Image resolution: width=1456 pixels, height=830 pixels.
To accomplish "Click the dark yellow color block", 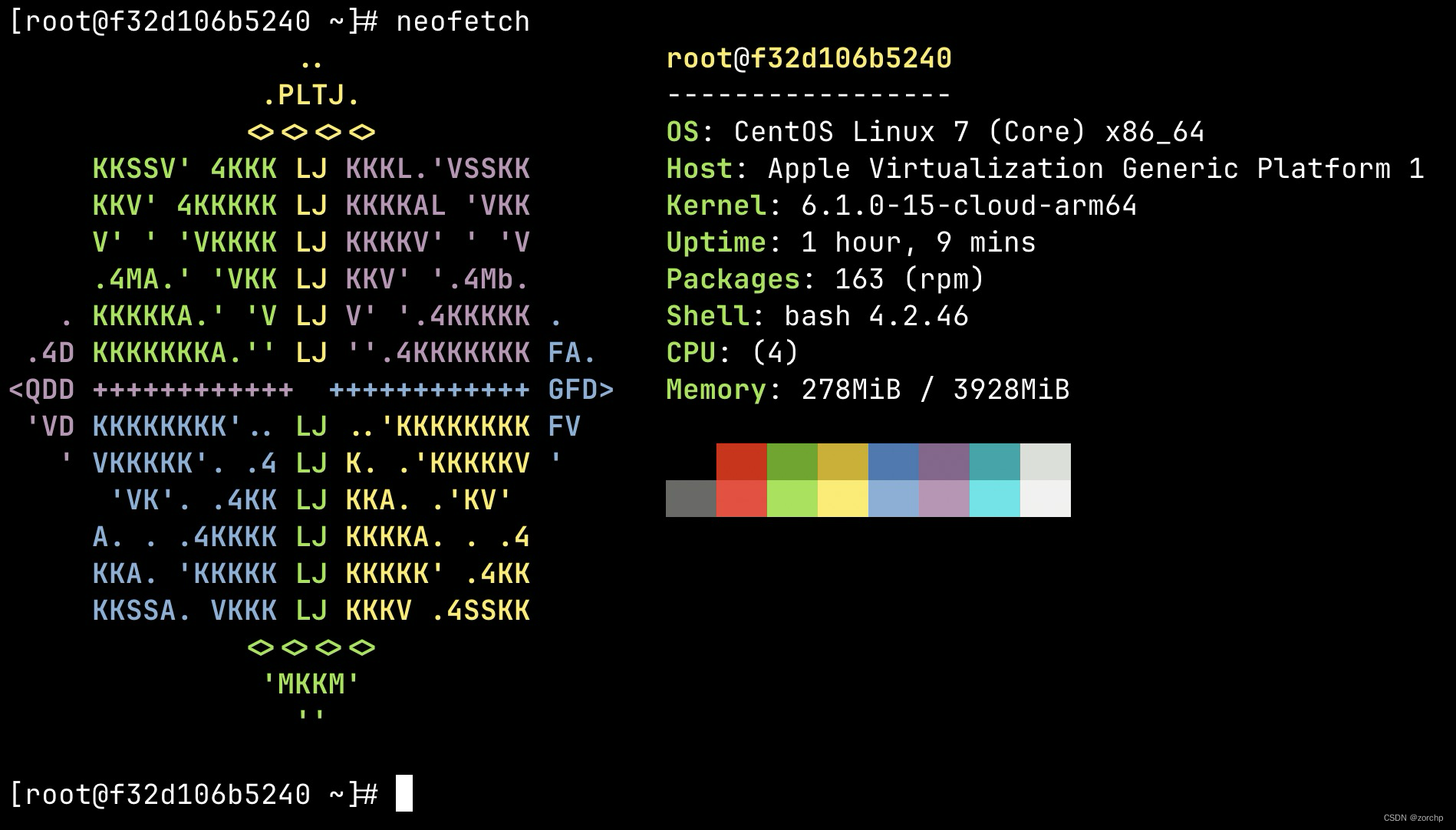I will (843, 462).
